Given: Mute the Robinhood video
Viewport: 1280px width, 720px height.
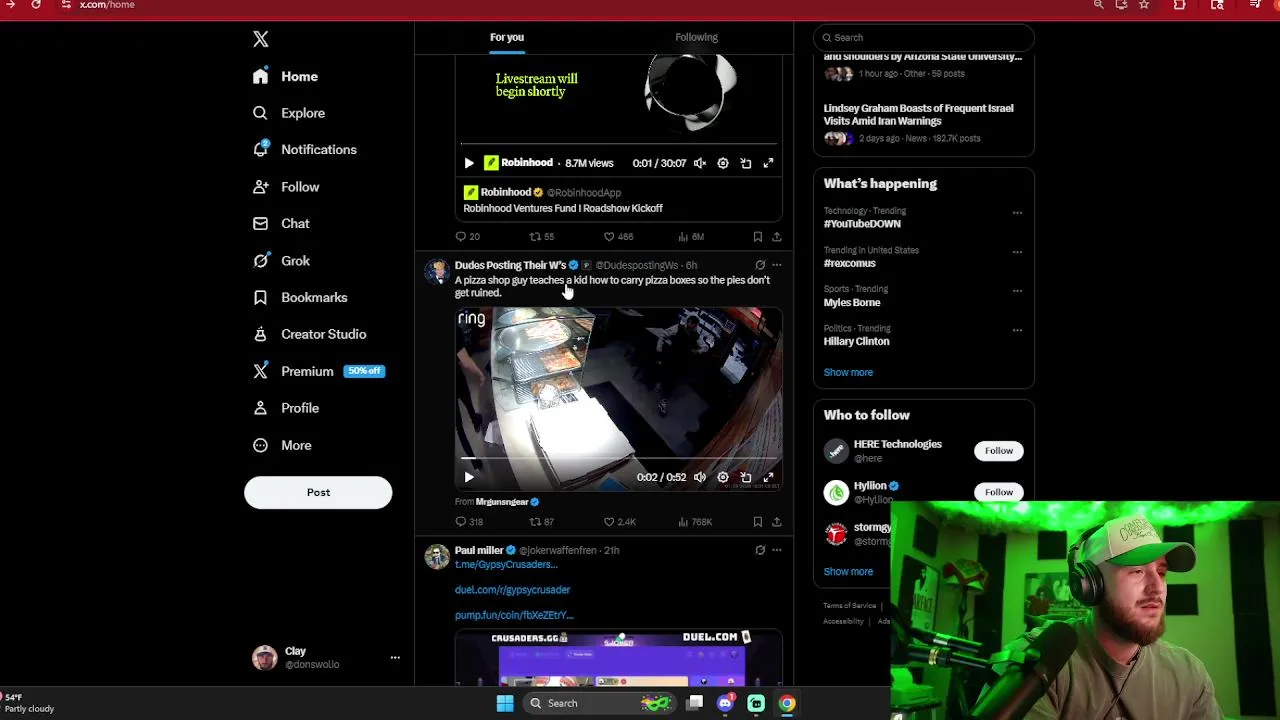Looking at the screenshot, I should [x=700, y=163].
